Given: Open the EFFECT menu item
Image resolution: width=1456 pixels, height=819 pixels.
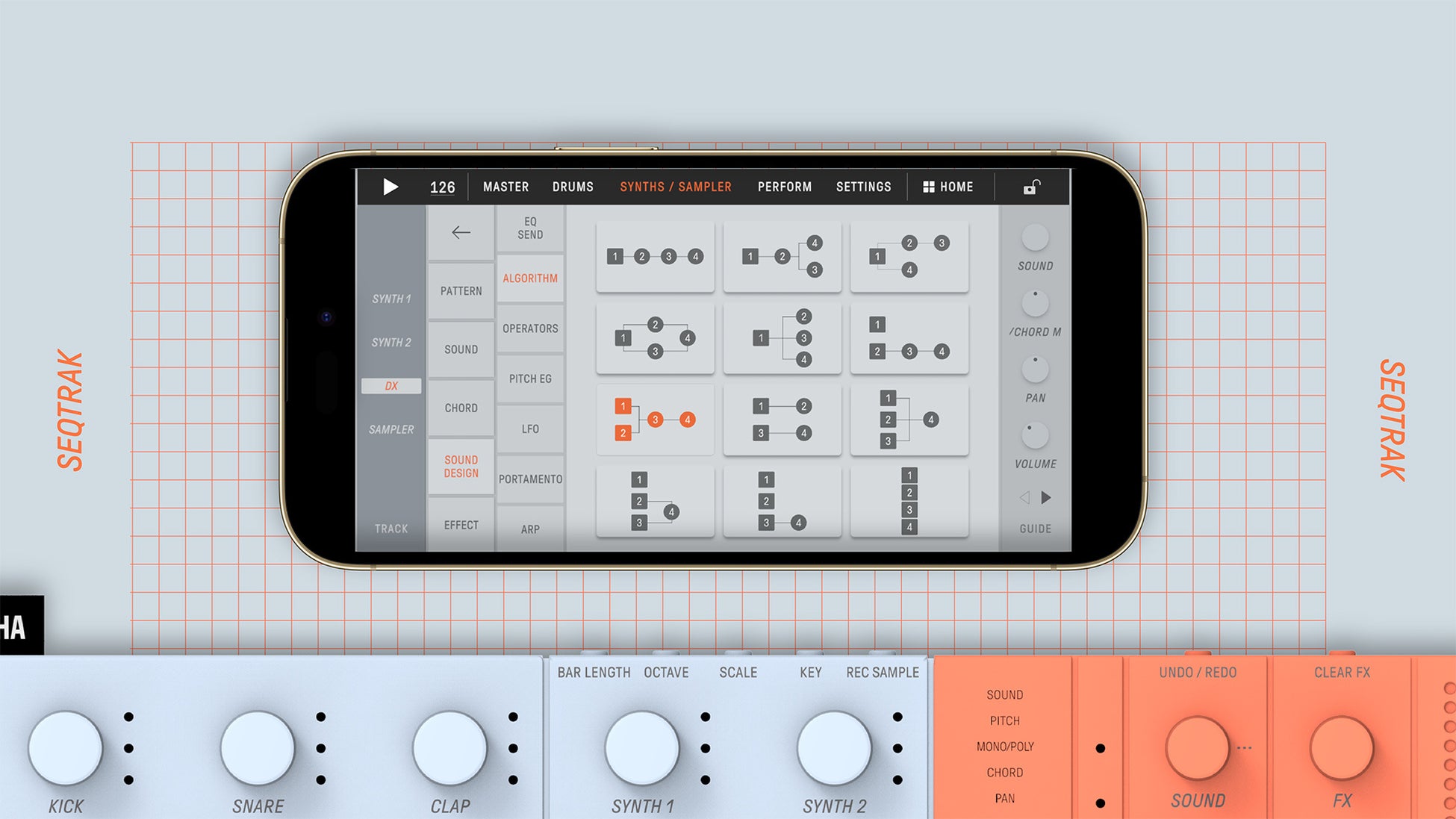Looking at the screenshot, I should (461, 525).
